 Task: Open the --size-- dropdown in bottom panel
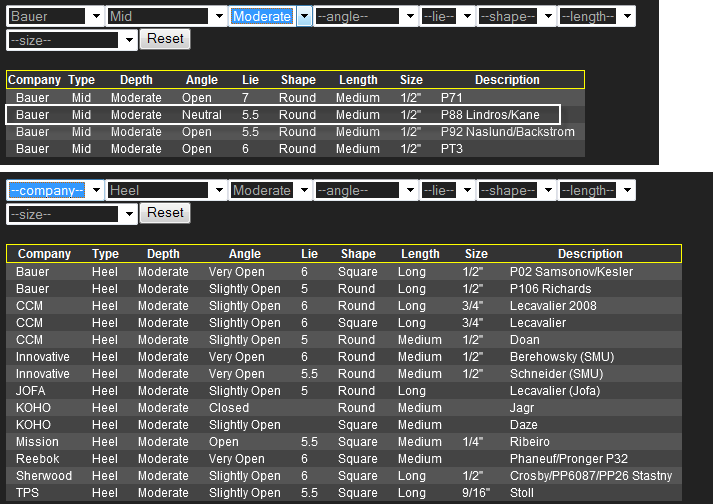click(x=72, y=214)
